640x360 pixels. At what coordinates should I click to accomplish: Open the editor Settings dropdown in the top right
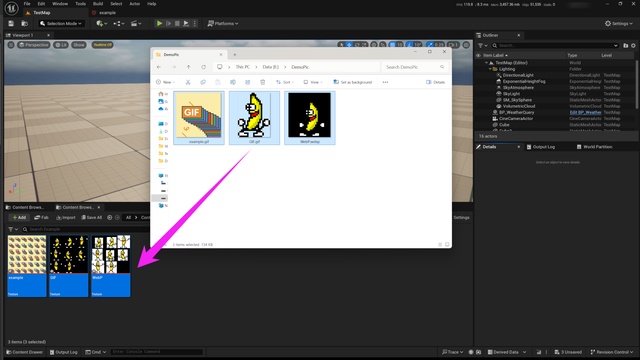[x=619, y=24]
